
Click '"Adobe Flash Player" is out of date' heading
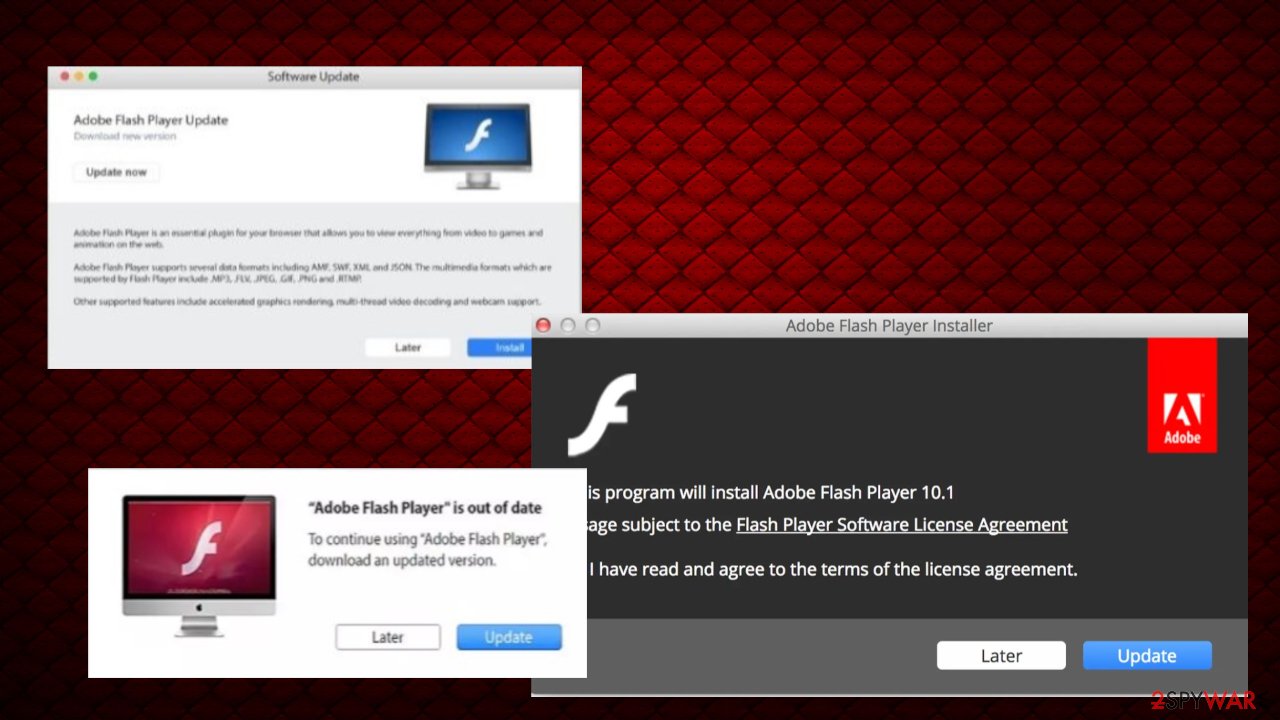click(425, 508)
